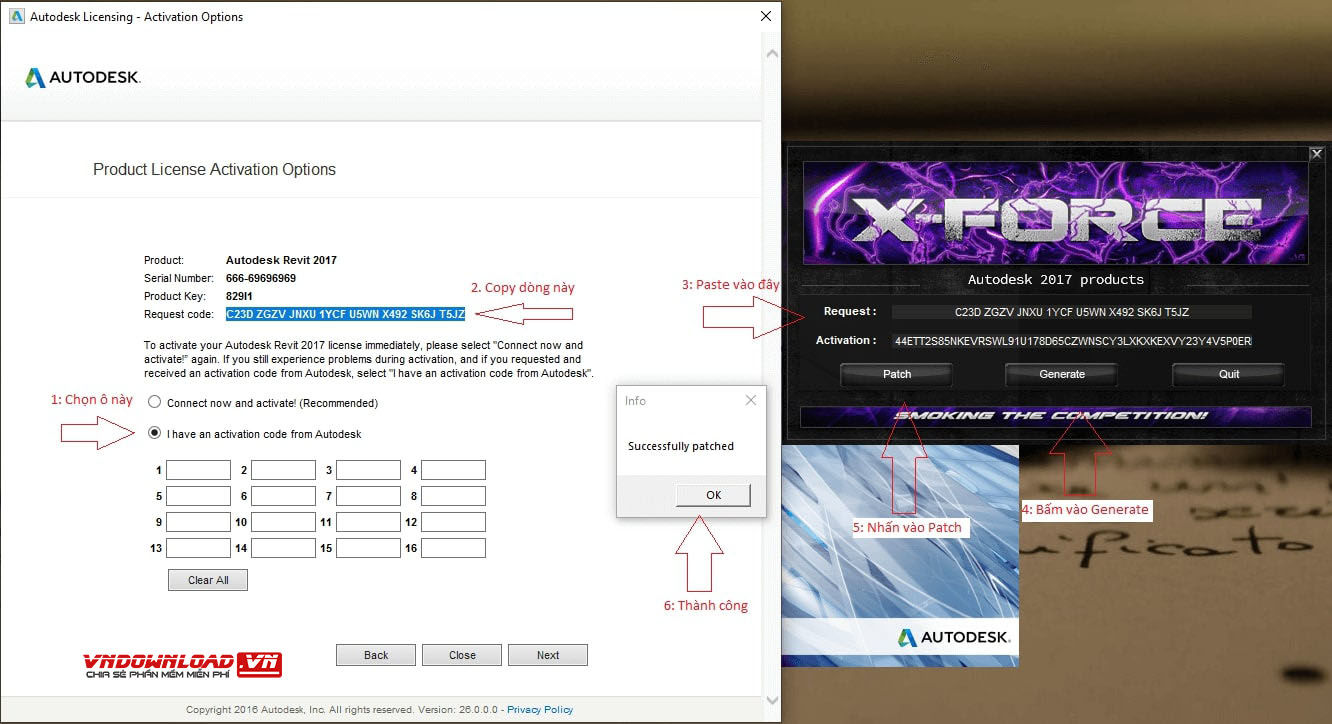Image resolution: width=1332 pixels, height=724 pixels.
Task: Click the Close button at the wizard bottom
Action: [x=462, y=655]
